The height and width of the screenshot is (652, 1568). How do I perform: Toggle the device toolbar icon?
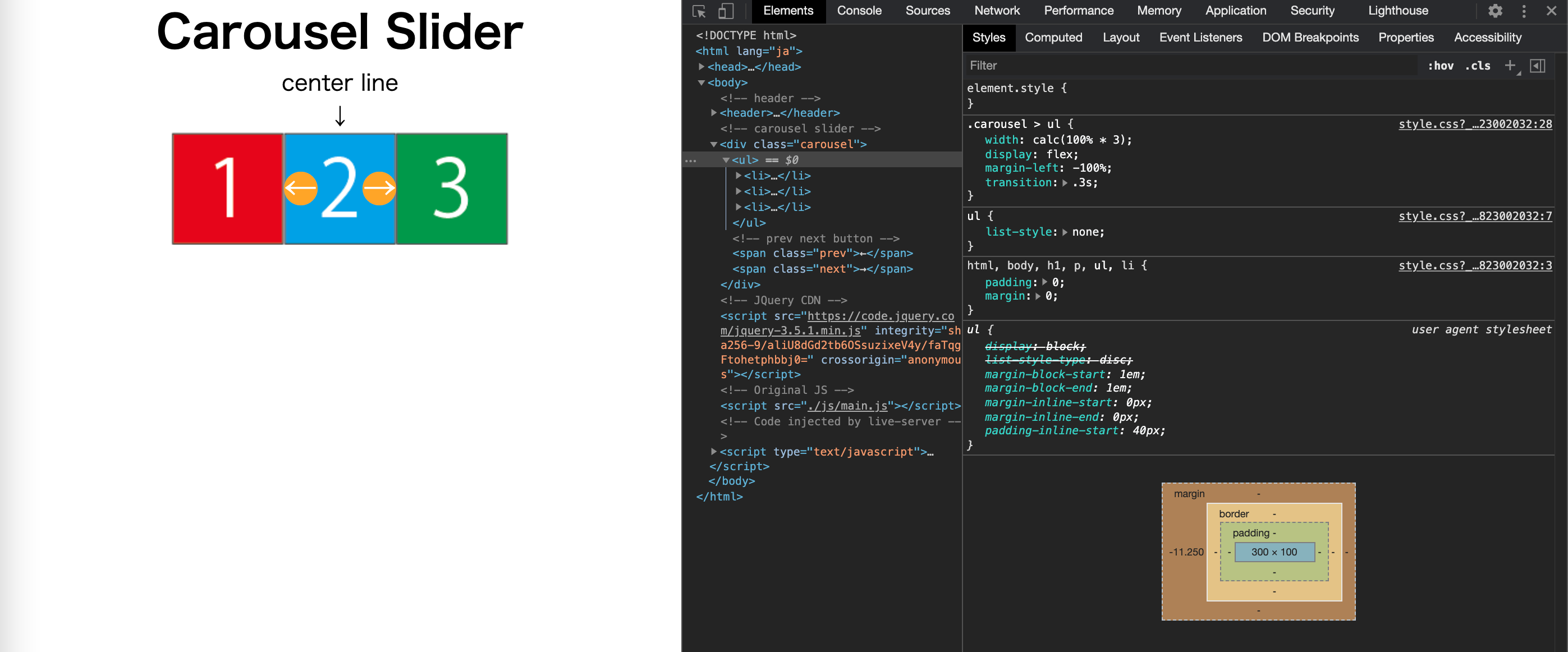click(x=726, y=11)
